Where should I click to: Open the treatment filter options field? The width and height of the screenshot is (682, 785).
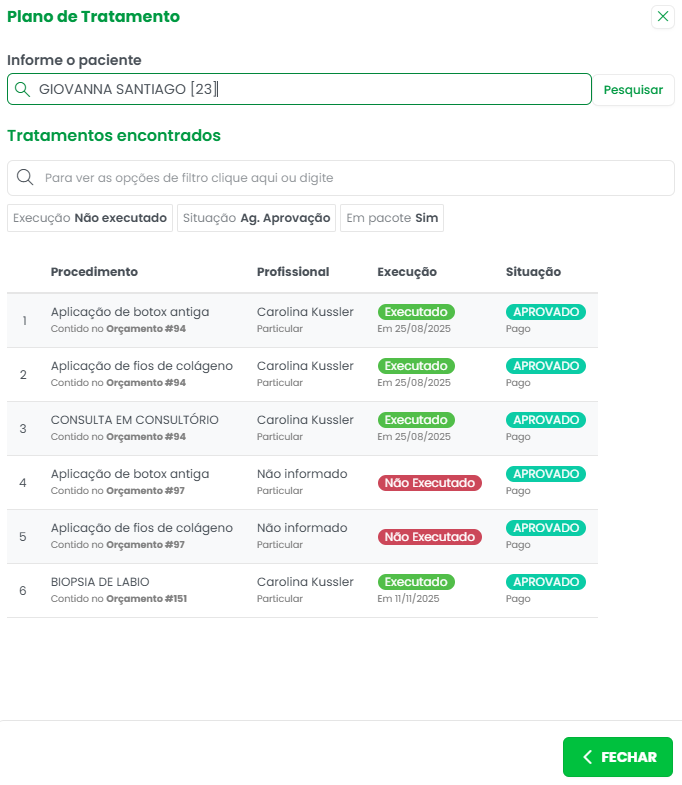[350, 178]
